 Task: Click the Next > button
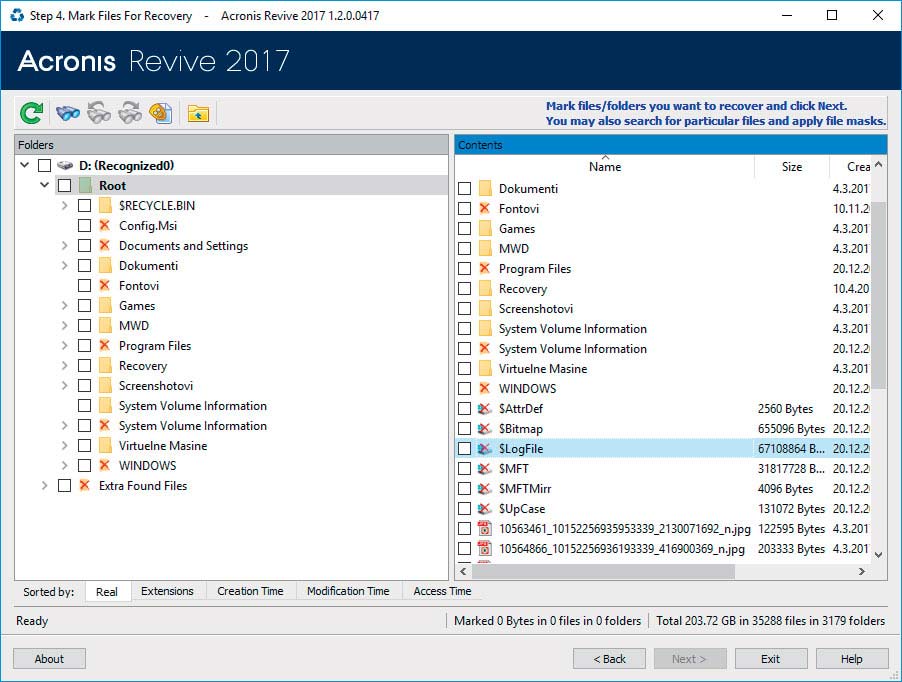tap(690, 659)
